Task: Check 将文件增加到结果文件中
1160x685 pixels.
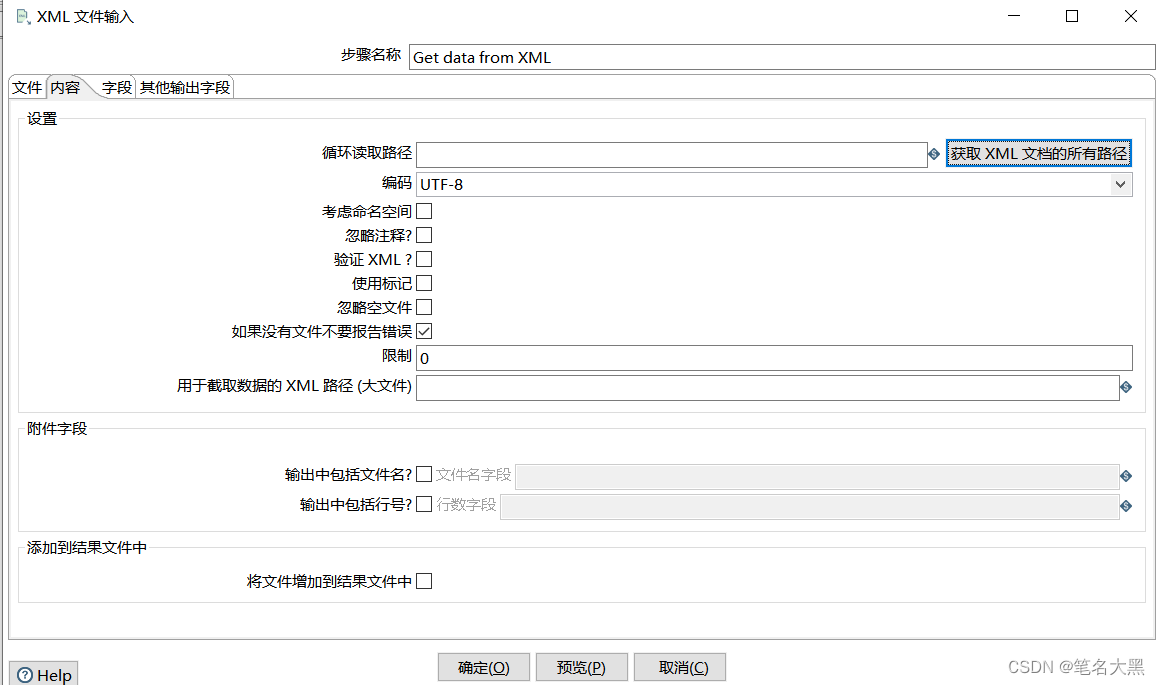Action: point(423,581)
